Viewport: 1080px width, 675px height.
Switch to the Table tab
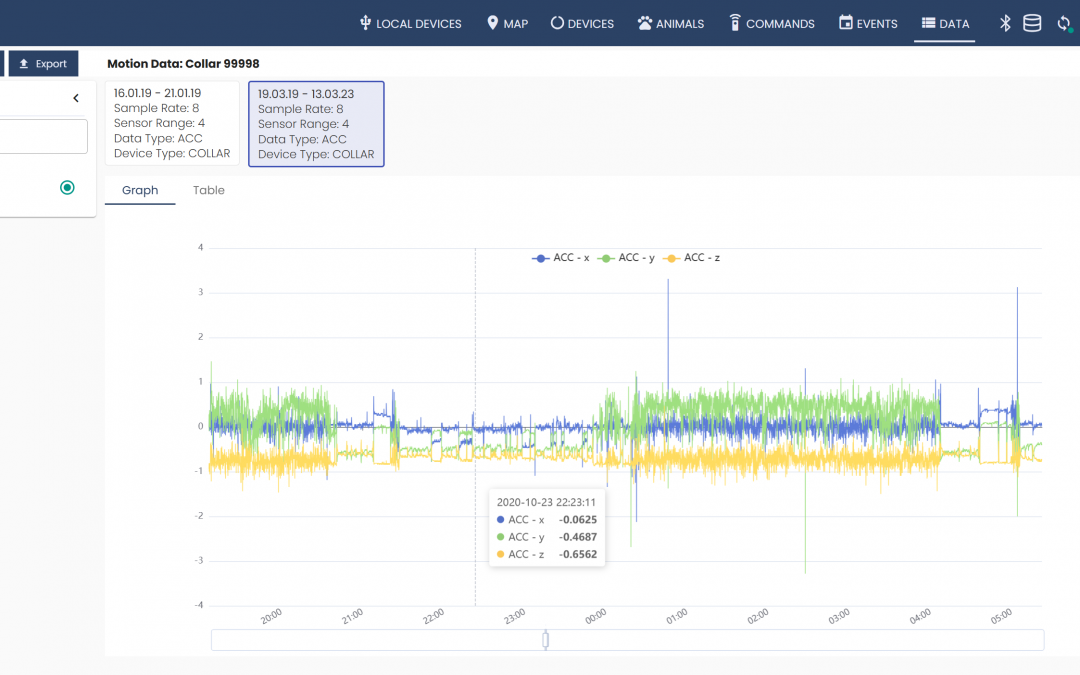point(209,190)
